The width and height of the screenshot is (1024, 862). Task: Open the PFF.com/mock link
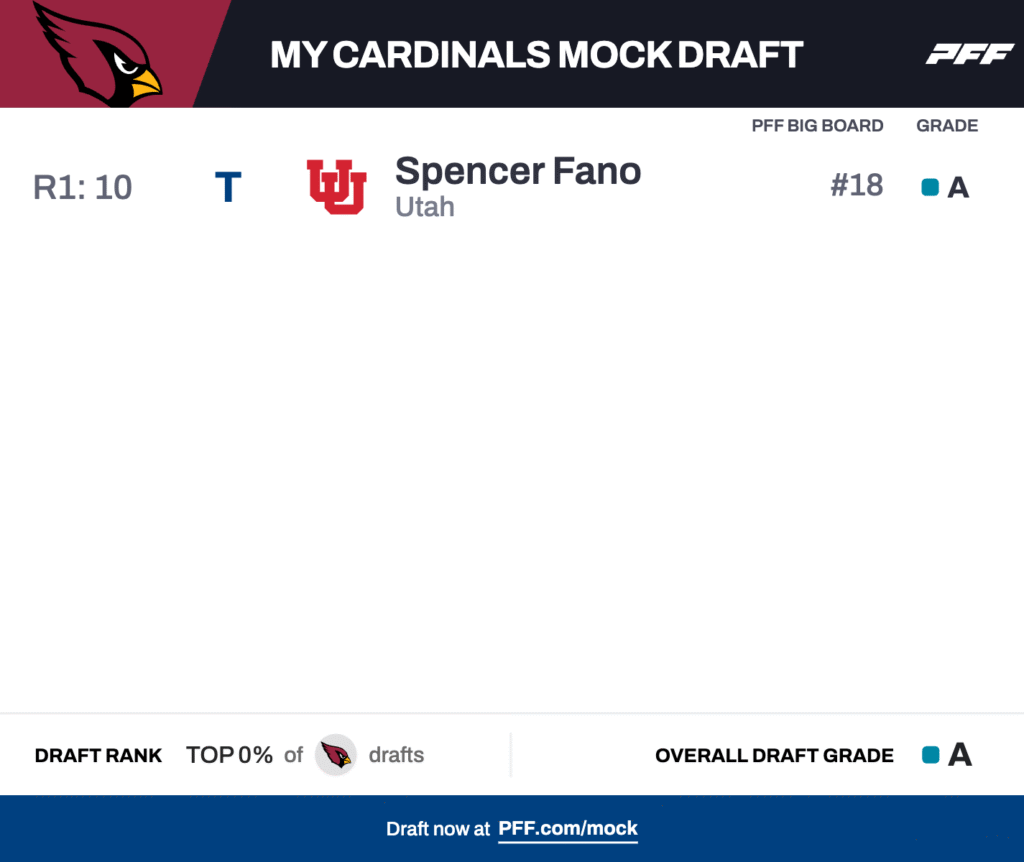tap(567, 829)
